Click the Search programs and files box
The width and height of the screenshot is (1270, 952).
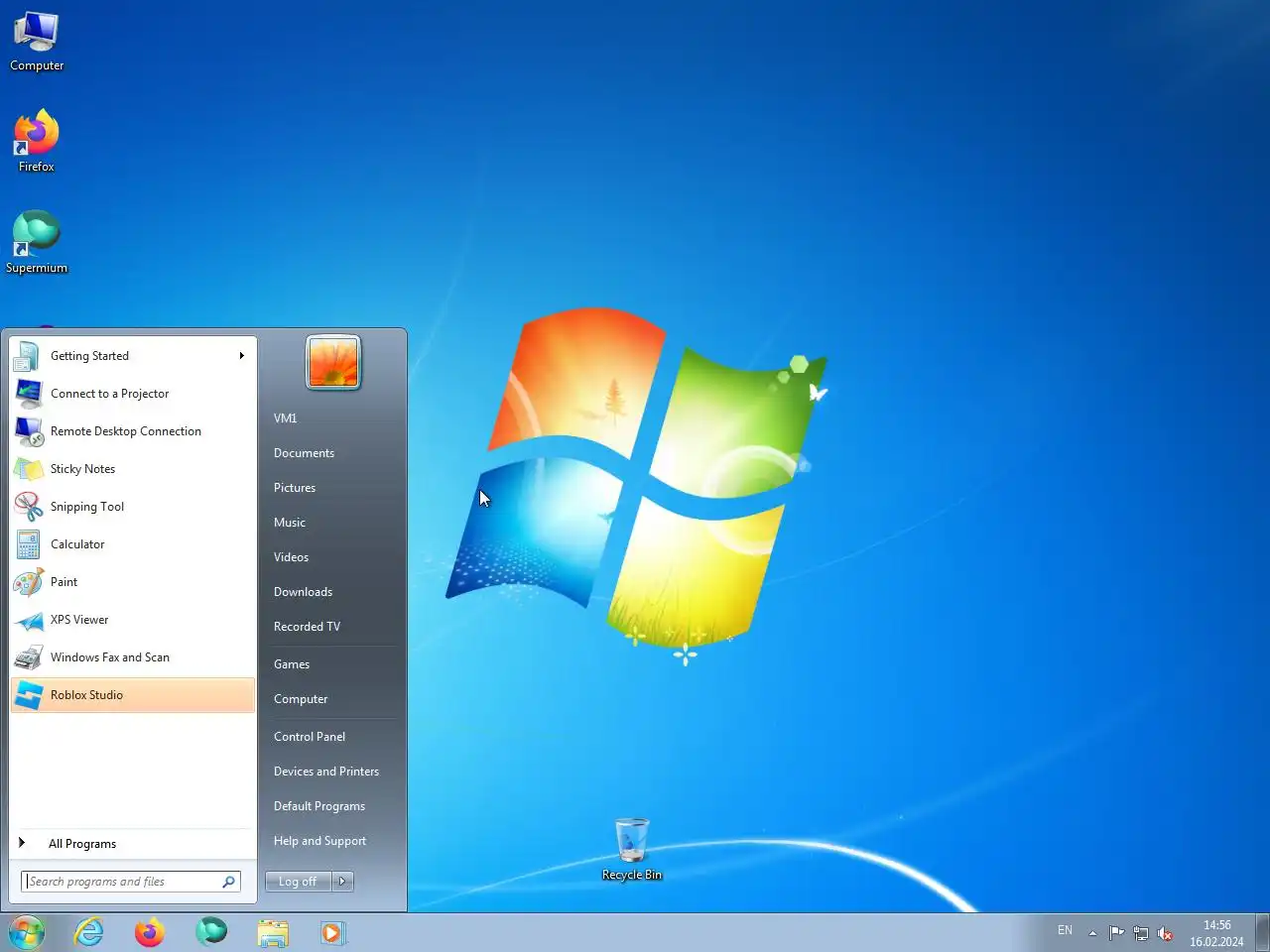(131, 882)
